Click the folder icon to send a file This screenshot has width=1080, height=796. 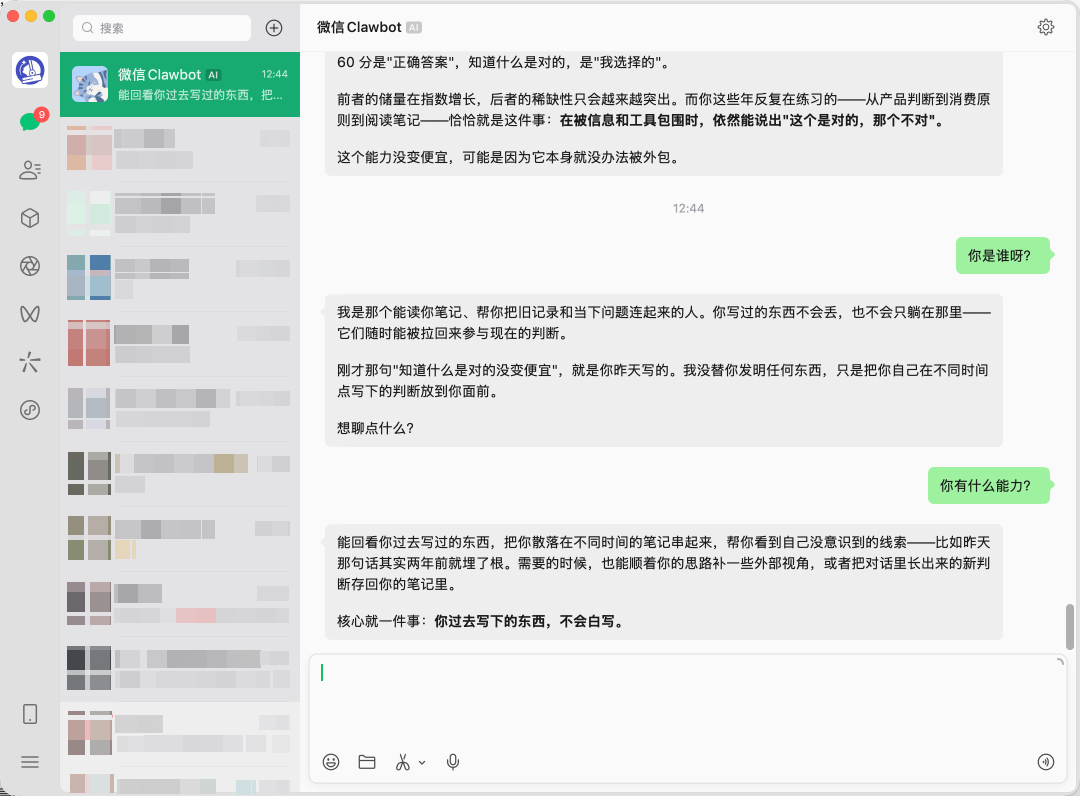point(367,762)
